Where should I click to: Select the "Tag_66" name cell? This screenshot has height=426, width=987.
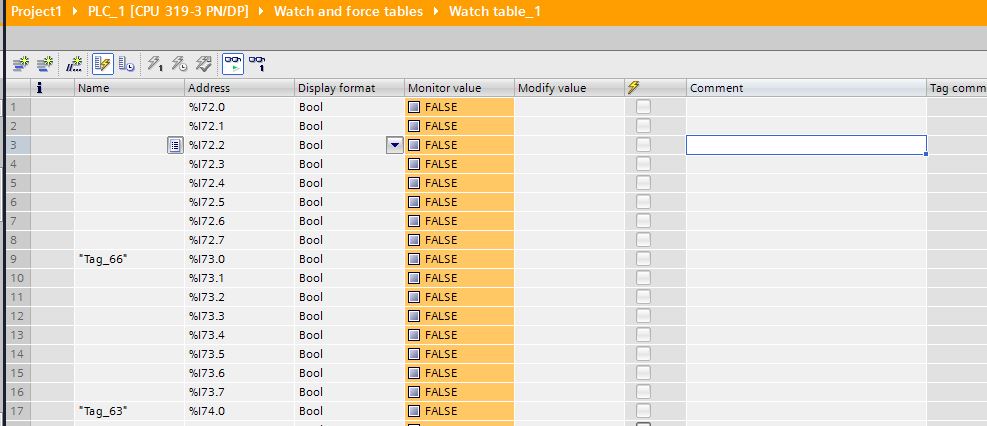point(130,259)
